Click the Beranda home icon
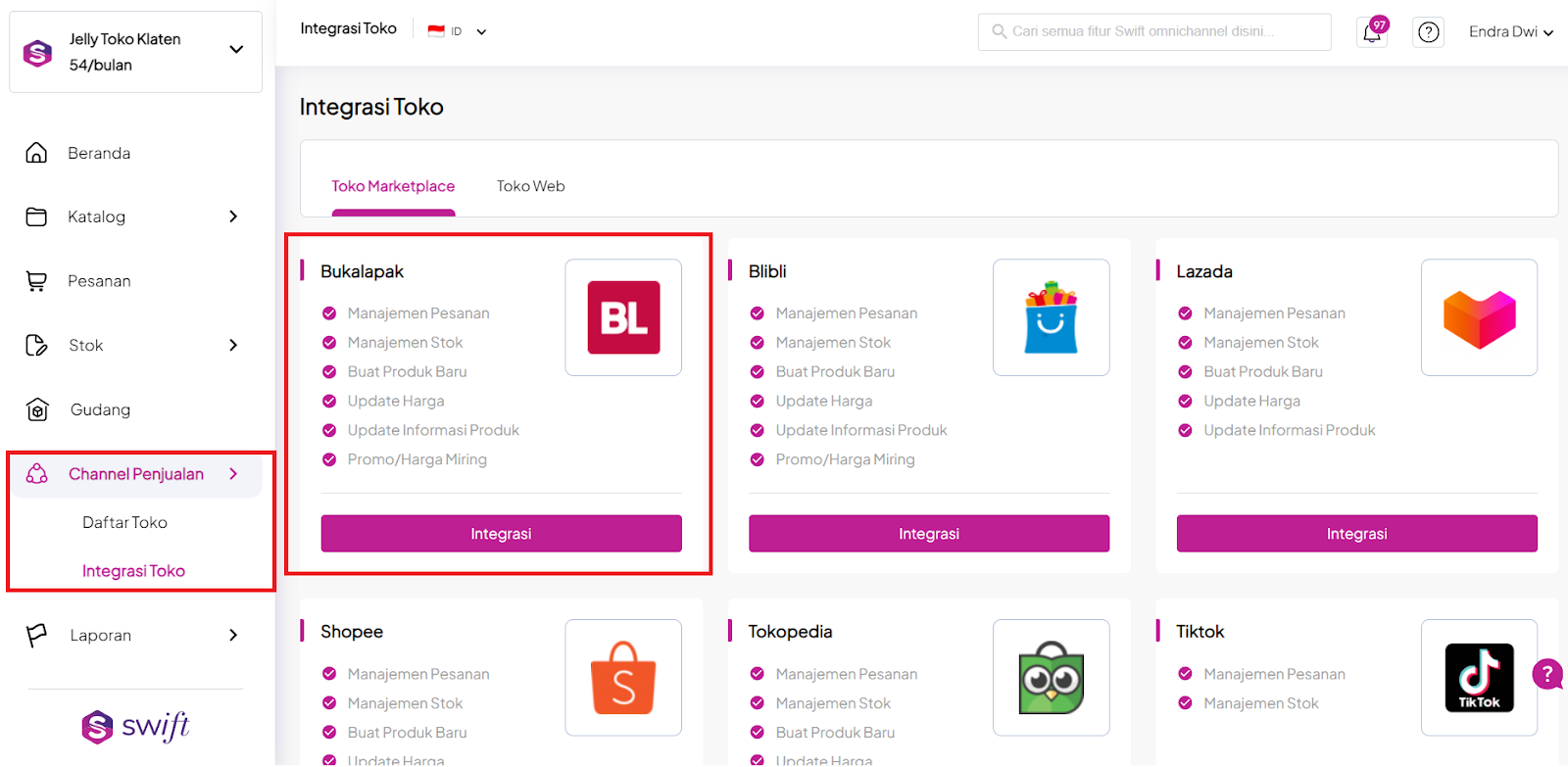The width and height of the screenshot is (1568, 767). [36, 153]
